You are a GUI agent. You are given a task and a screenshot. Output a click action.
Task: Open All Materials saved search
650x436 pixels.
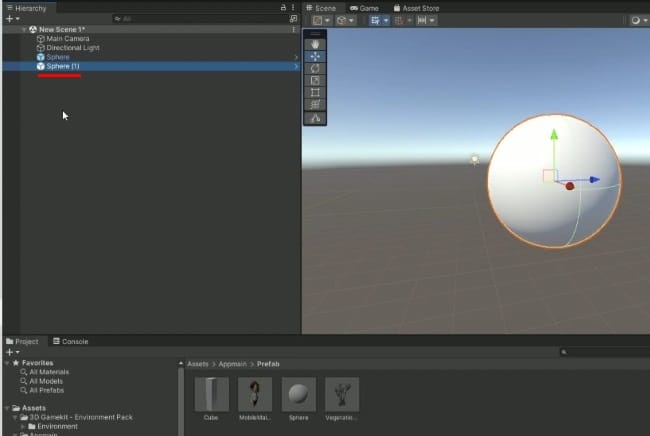45,372
